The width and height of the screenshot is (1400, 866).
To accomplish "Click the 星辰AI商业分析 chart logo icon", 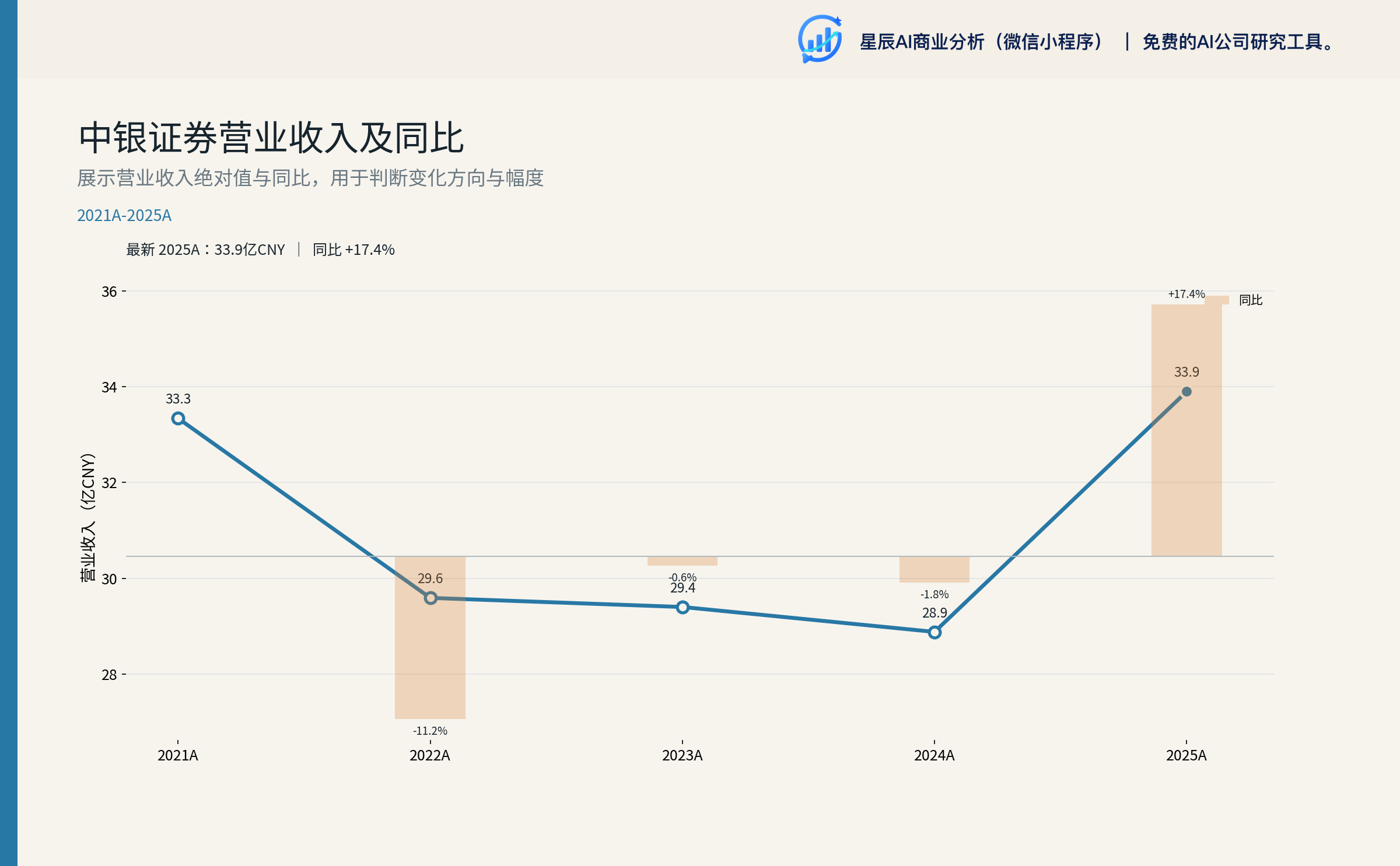I will point(820,39).
